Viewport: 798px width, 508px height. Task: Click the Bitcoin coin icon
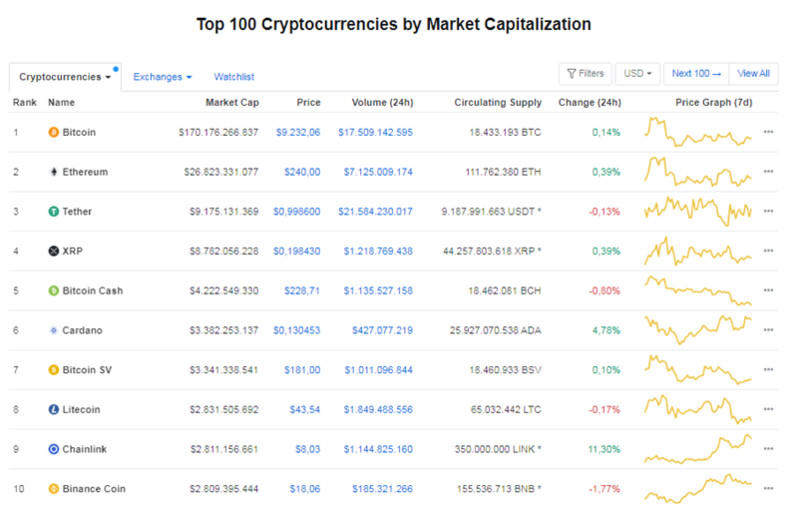(54, 132)
